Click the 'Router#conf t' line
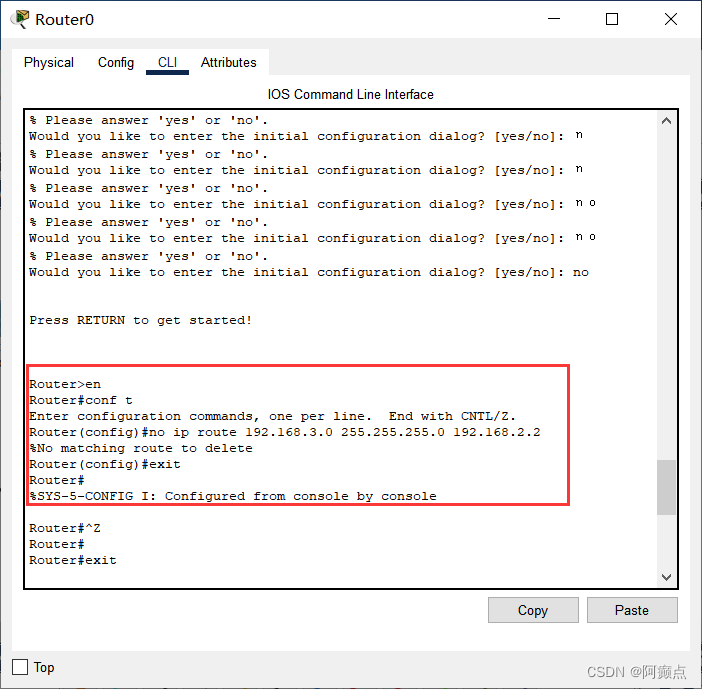Image resolution: width=702 pixels, height=689 pixels. click(x=81, y=400)
